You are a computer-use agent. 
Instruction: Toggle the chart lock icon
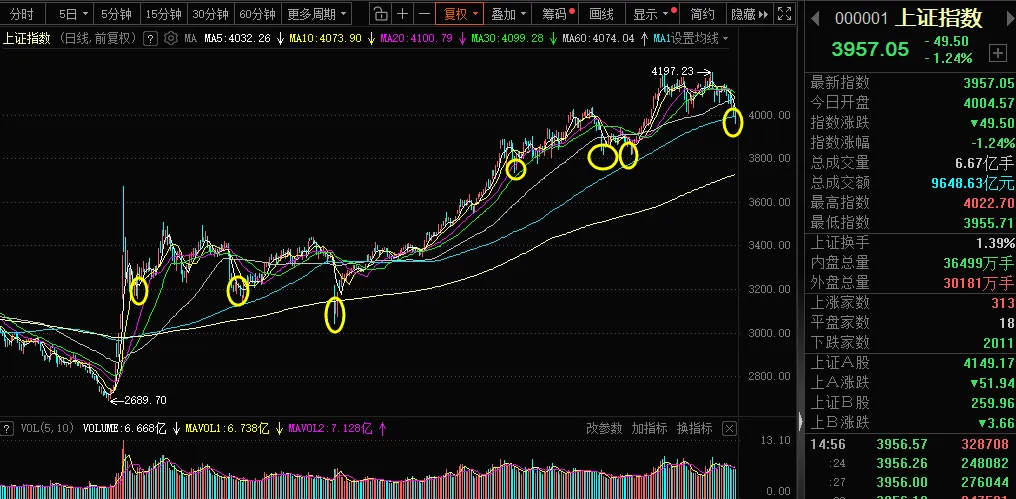click(x=382, y=14)
